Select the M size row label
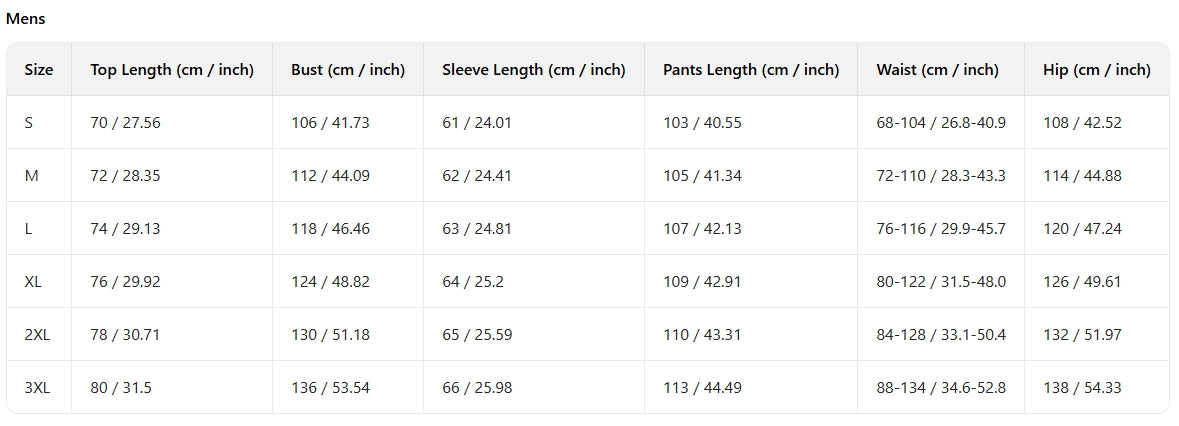1179x426 pixels. [31, 176]
